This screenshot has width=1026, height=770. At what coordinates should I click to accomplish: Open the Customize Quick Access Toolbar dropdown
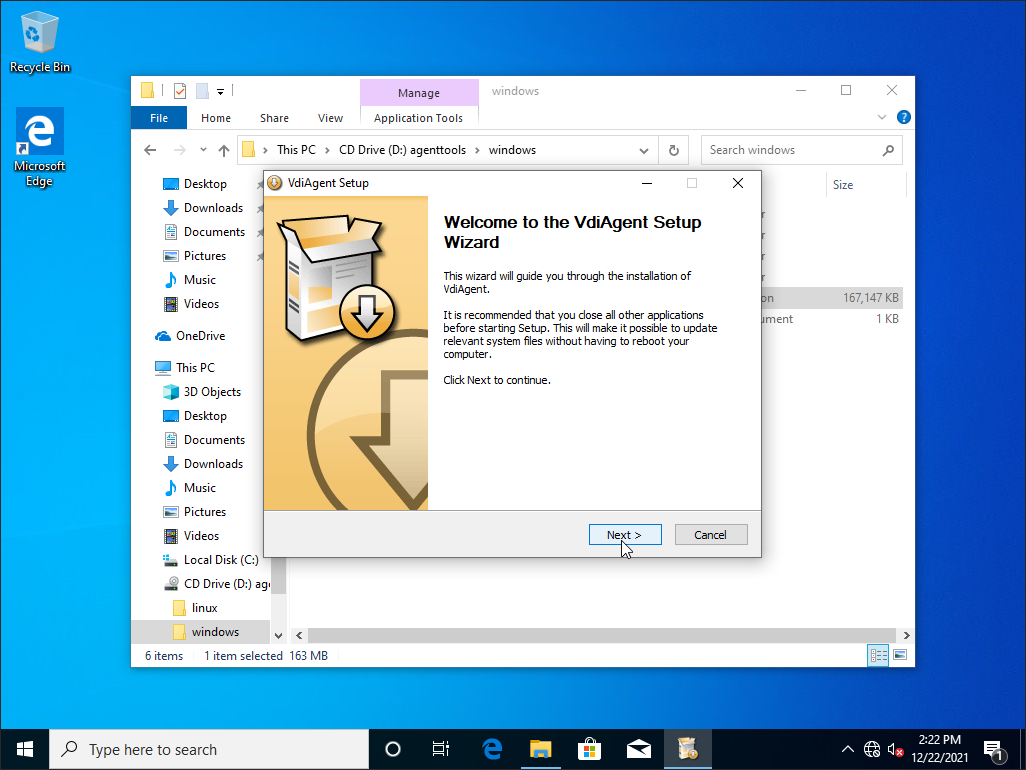(221, 92)
